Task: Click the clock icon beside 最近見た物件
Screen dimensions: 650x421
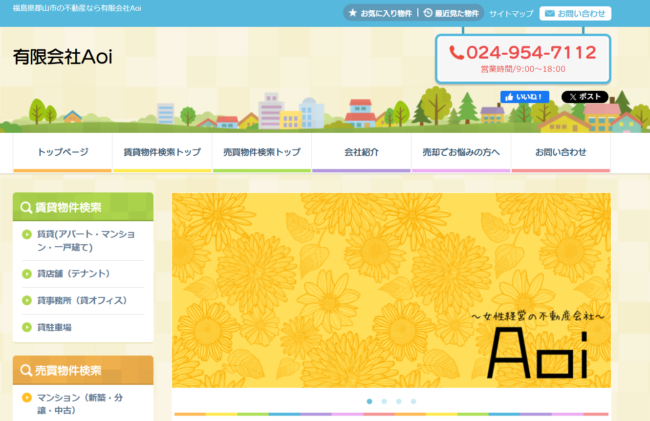Action: tap(428, 13)
